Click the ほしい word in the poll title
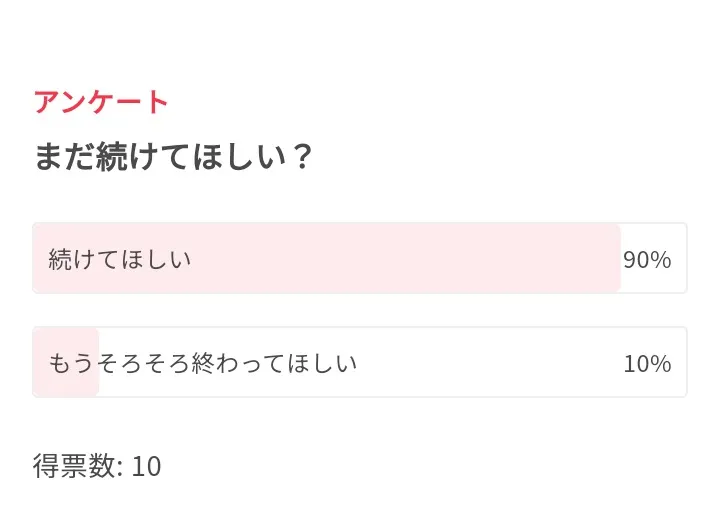Image resolution: width=713 pixels, height=512 pixels. [241, 156]
